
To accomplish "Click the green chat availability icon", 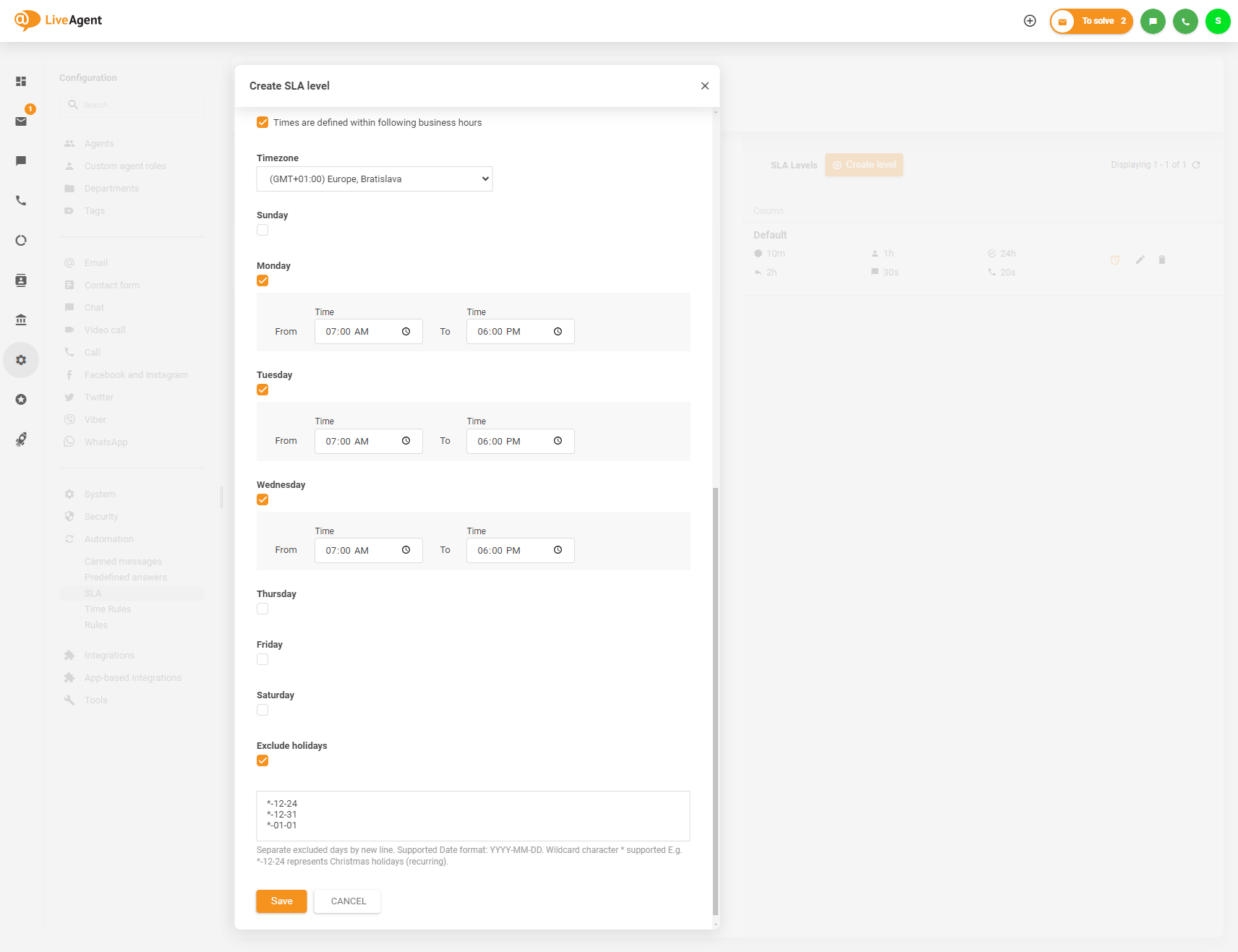I will pos(1153,21).
